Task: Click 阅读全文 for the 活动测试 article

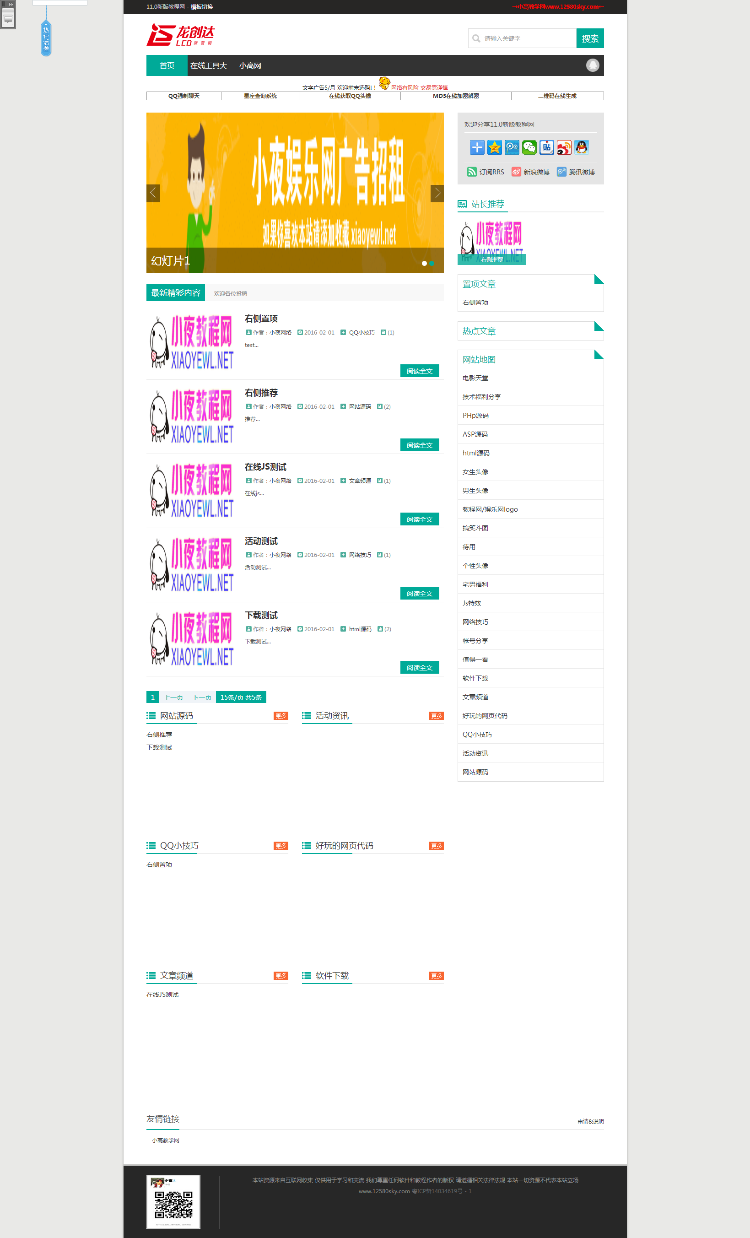Action: click(x=420, y=593)
